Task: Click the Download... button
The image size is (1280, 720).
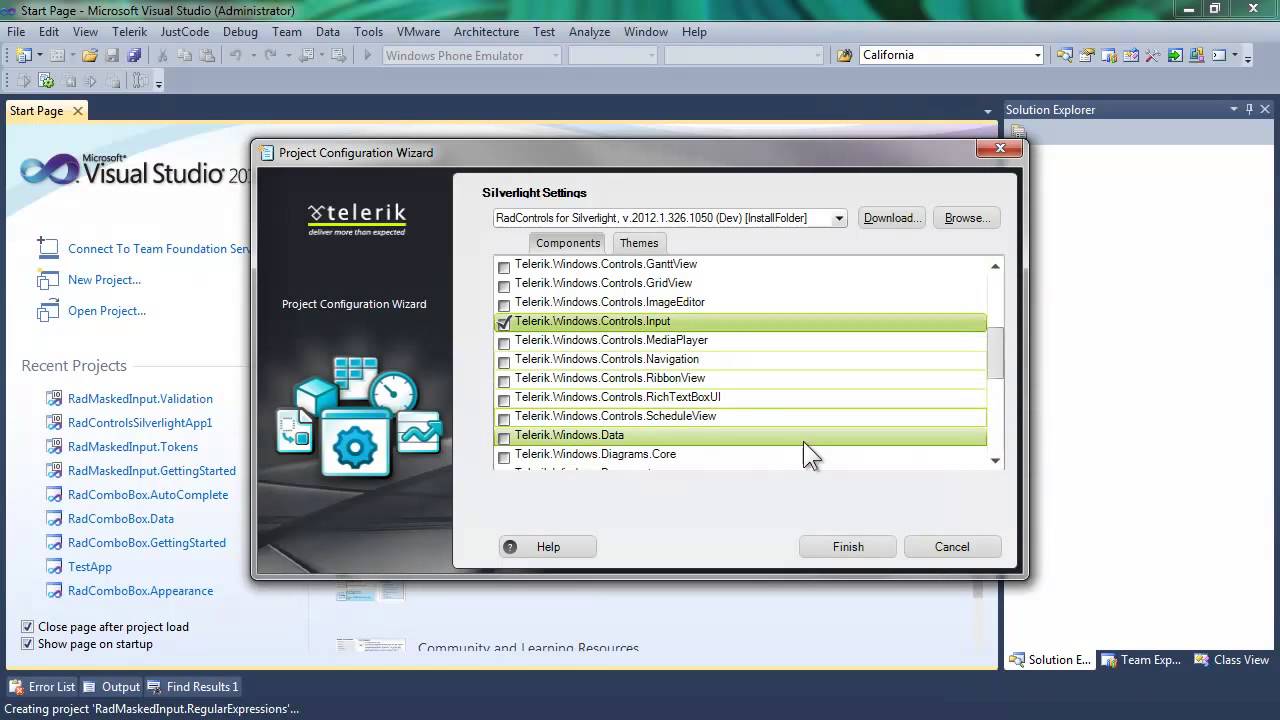Action: (x=892, y=218)
